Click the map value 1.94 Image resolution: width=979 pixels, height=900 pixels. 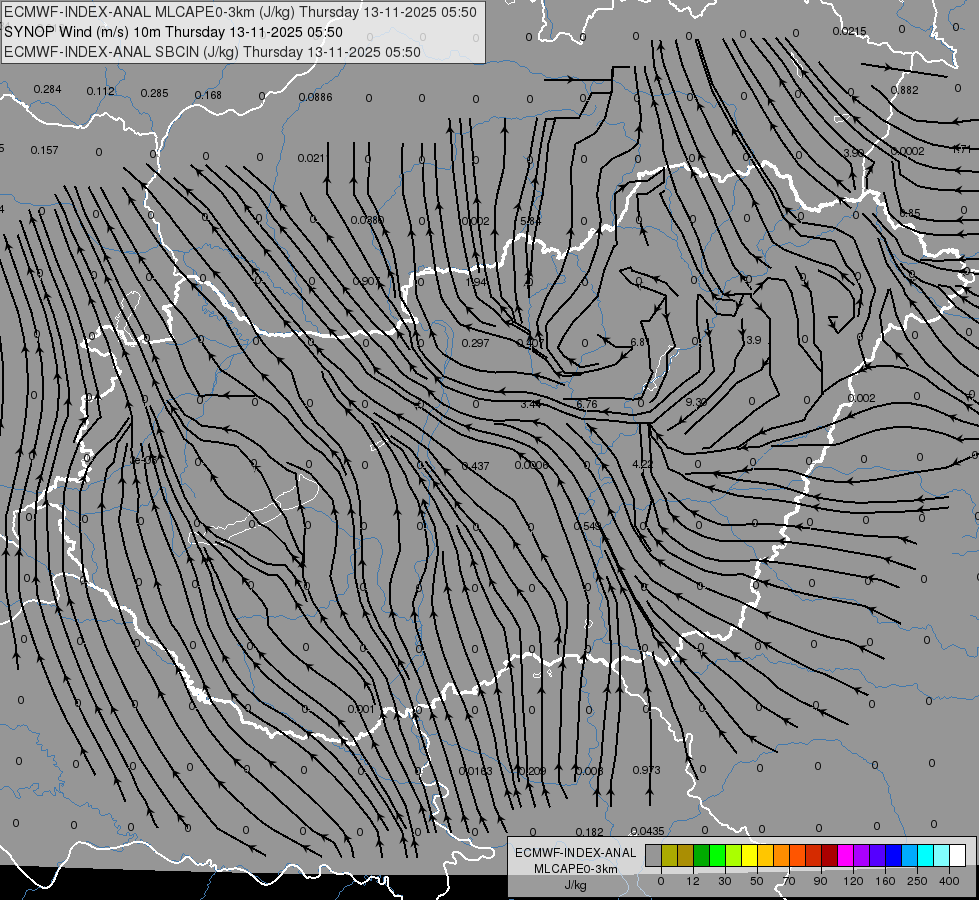tap(476, 282)
